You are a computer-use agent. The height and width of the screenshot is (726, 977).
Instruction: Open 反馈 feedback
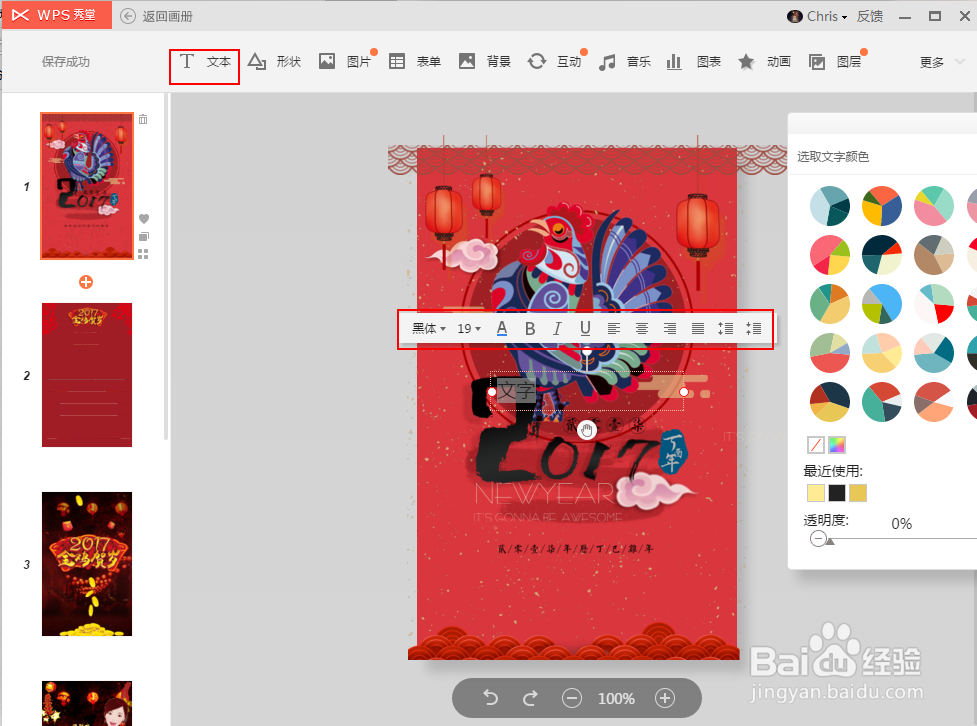point(870,16)
